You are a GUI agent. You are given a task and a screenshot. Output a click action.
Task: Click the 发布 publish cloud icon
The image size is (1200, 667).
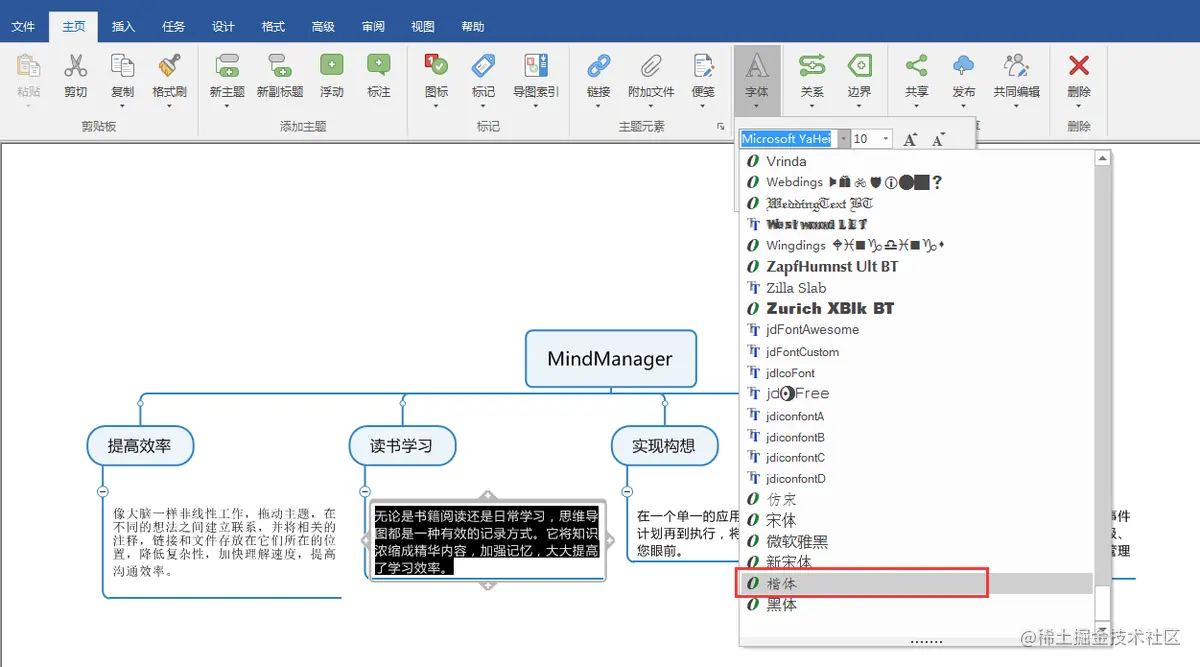964,66
